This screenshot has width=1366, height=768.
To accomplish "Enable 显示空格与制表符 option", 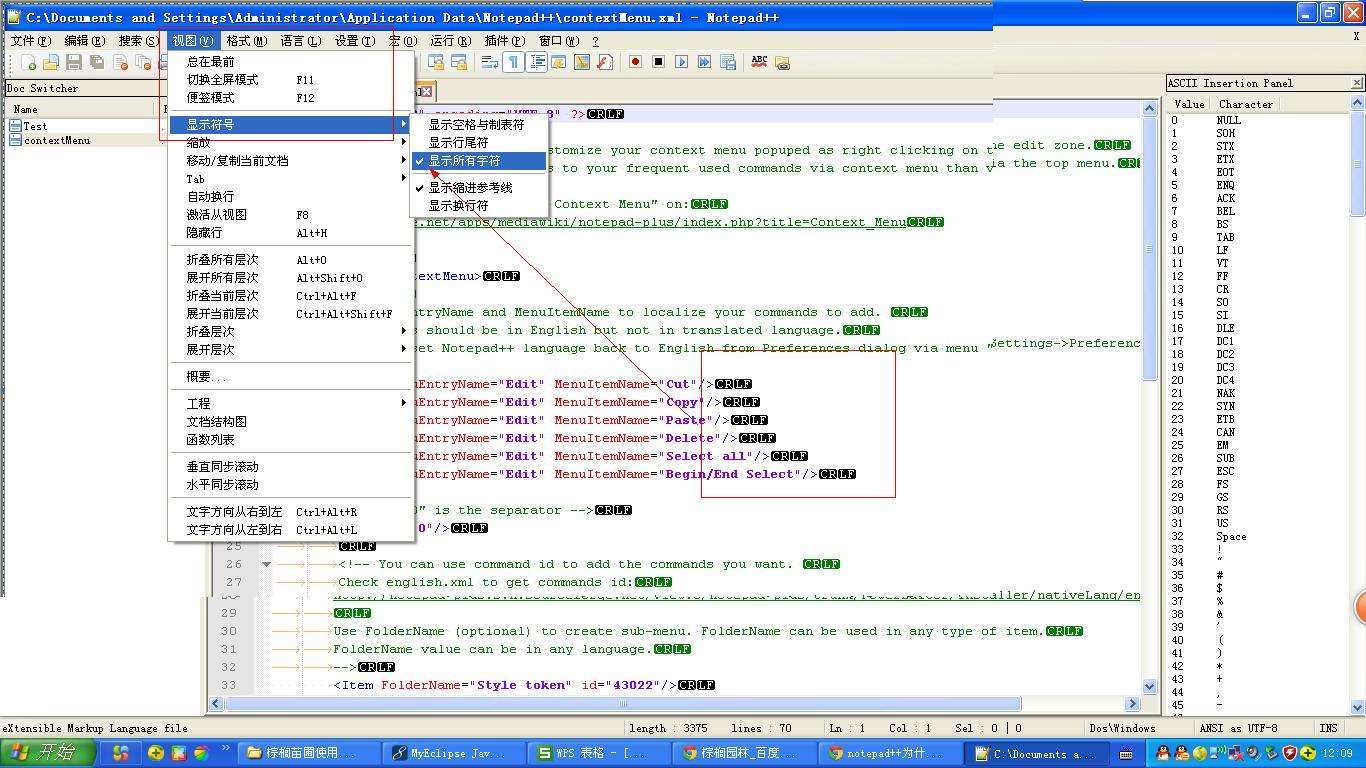I will (x=479, y=125).
